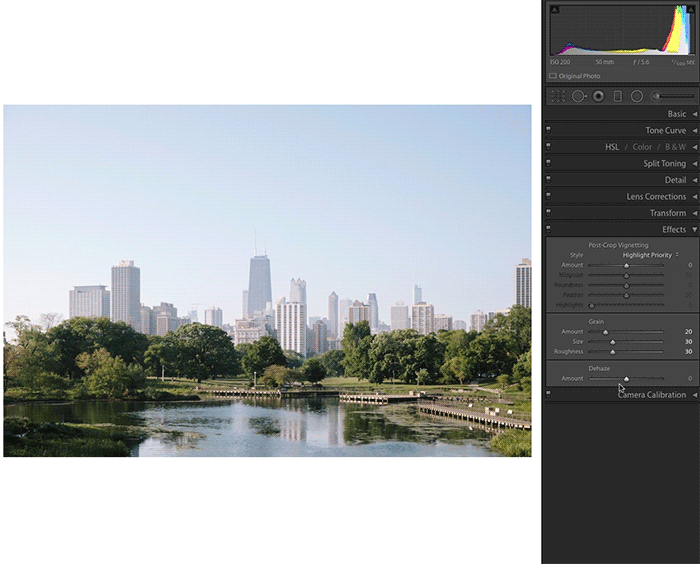
Task: Toggle the Transform panel switch
Action: [x=549, y=213]
